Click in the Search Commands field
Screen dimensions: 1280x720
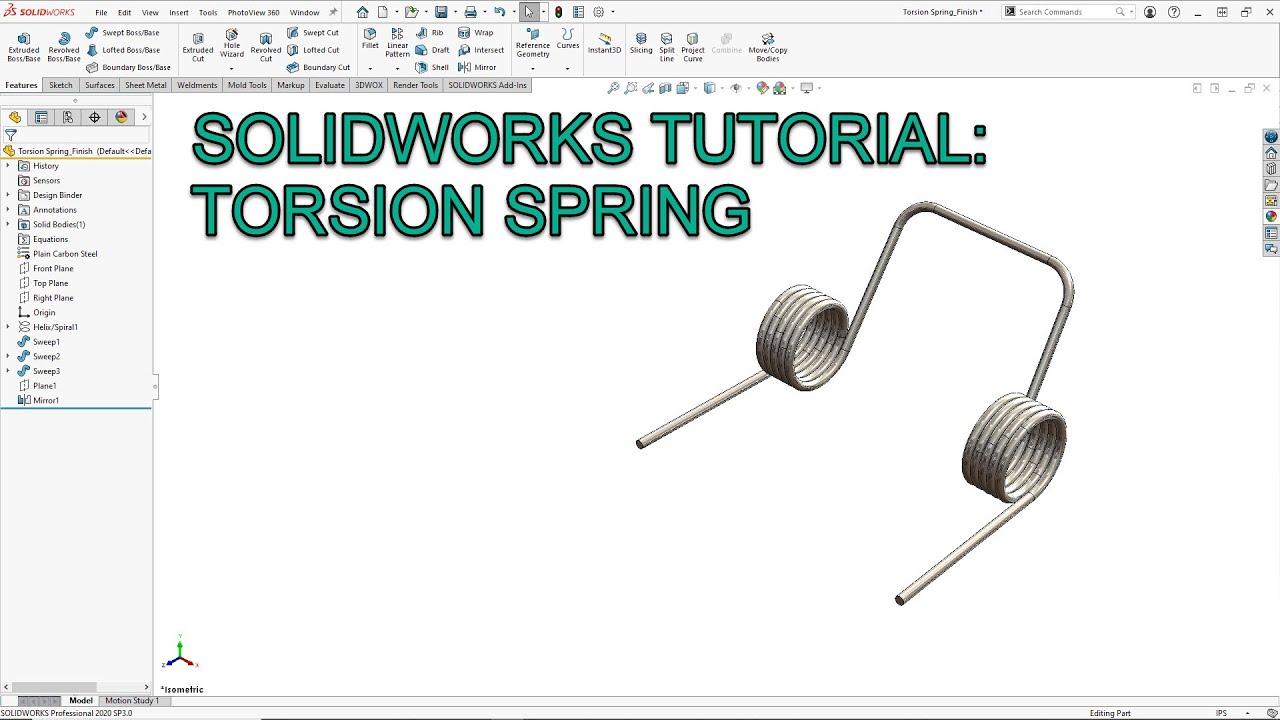pyautogui.click(x=1066, y=12)
